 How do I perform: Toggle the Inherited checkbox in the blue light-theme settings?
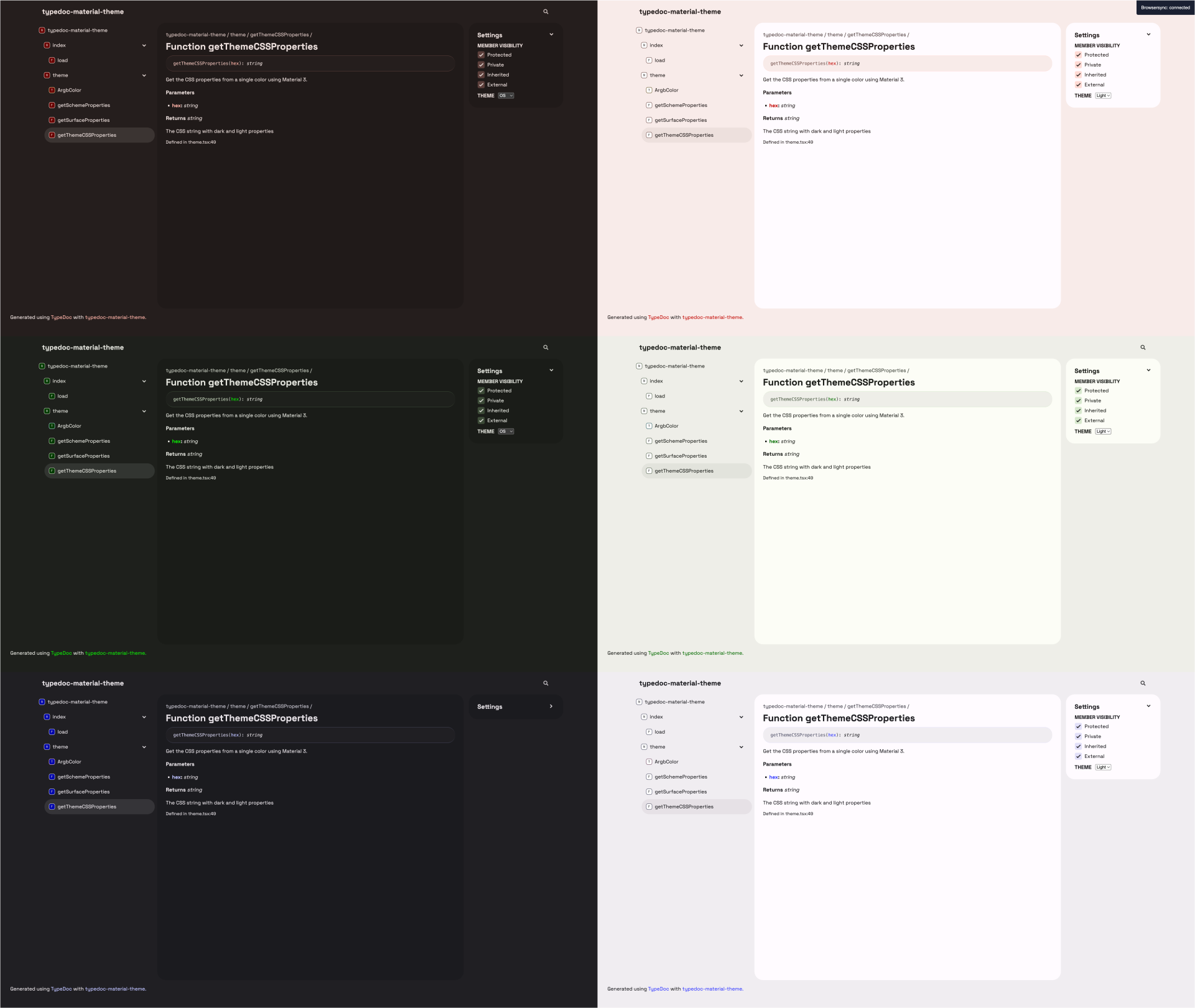pos(1078,746)
